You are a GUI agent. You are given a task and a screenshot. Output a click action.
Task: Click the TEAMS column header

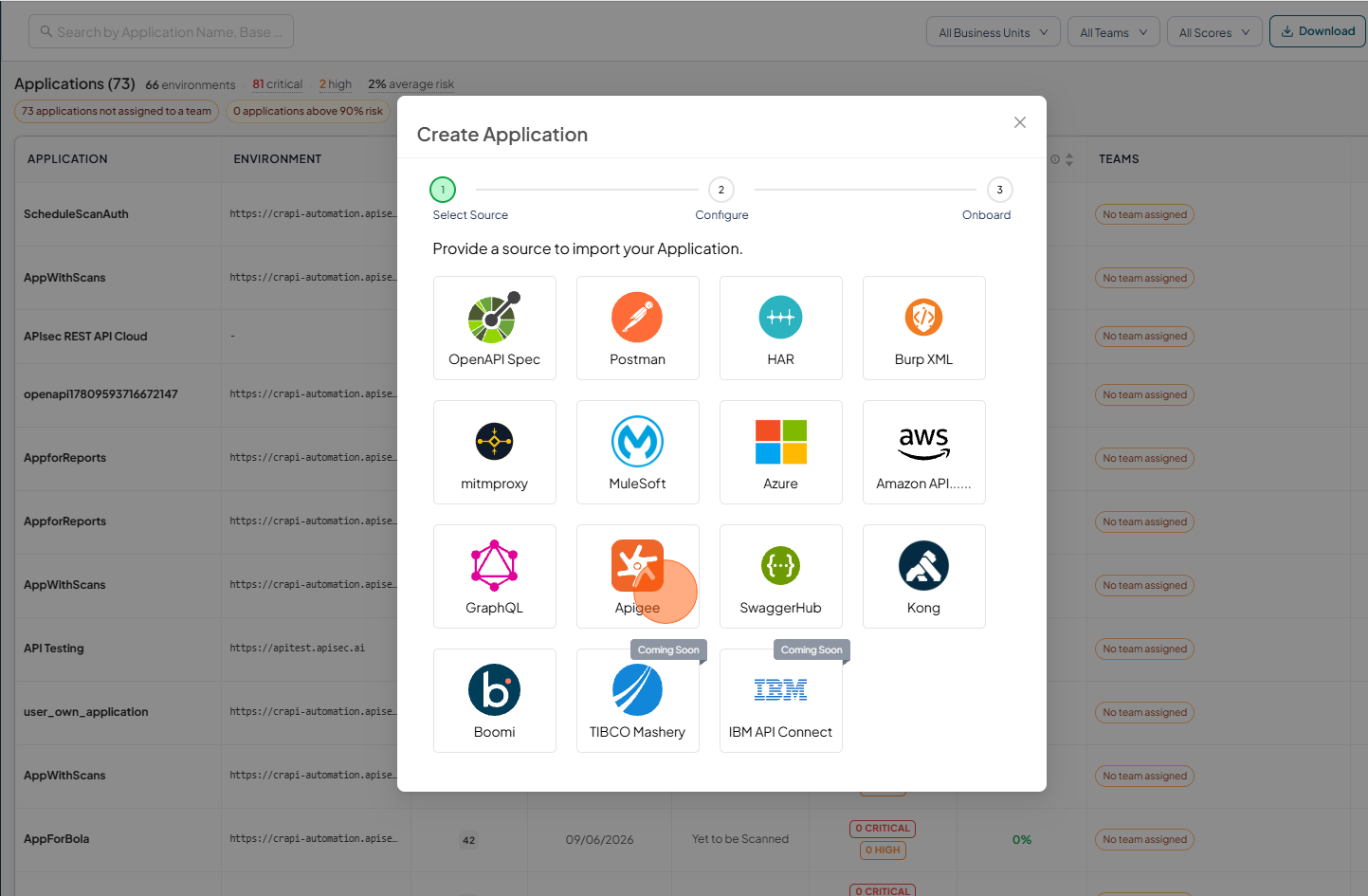(1119, 159)
